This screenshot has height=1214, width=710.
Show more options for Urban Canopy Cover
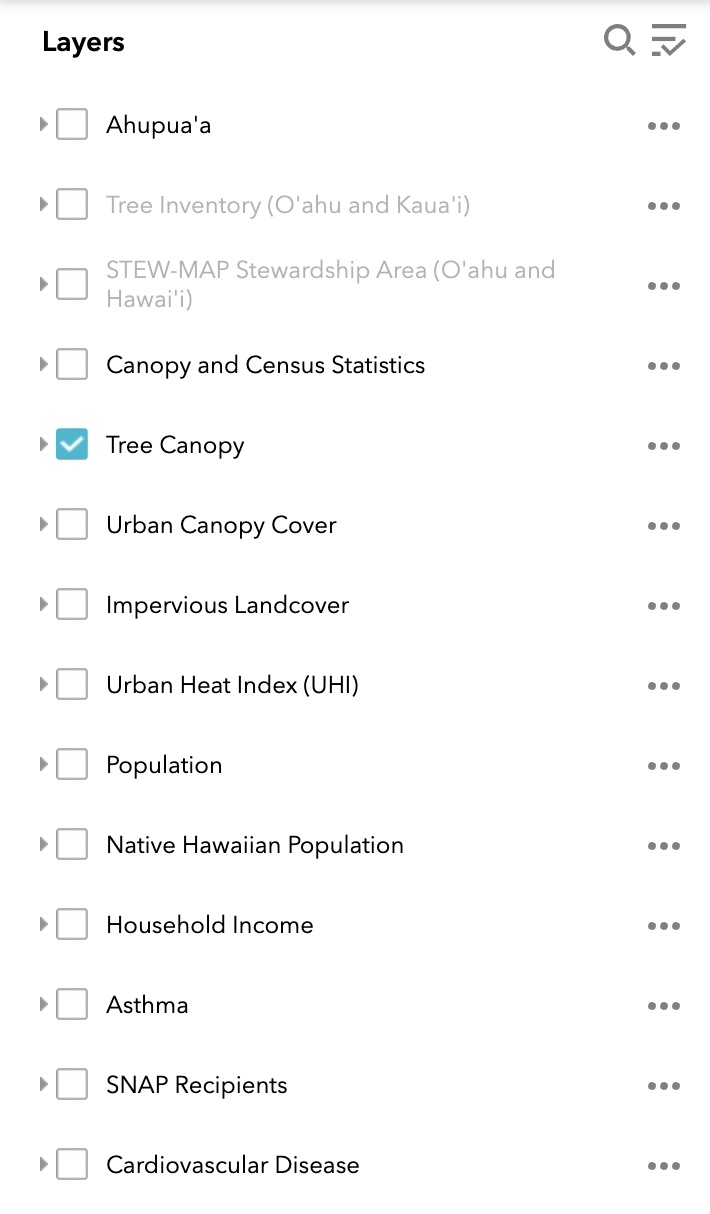coord(663,526)
